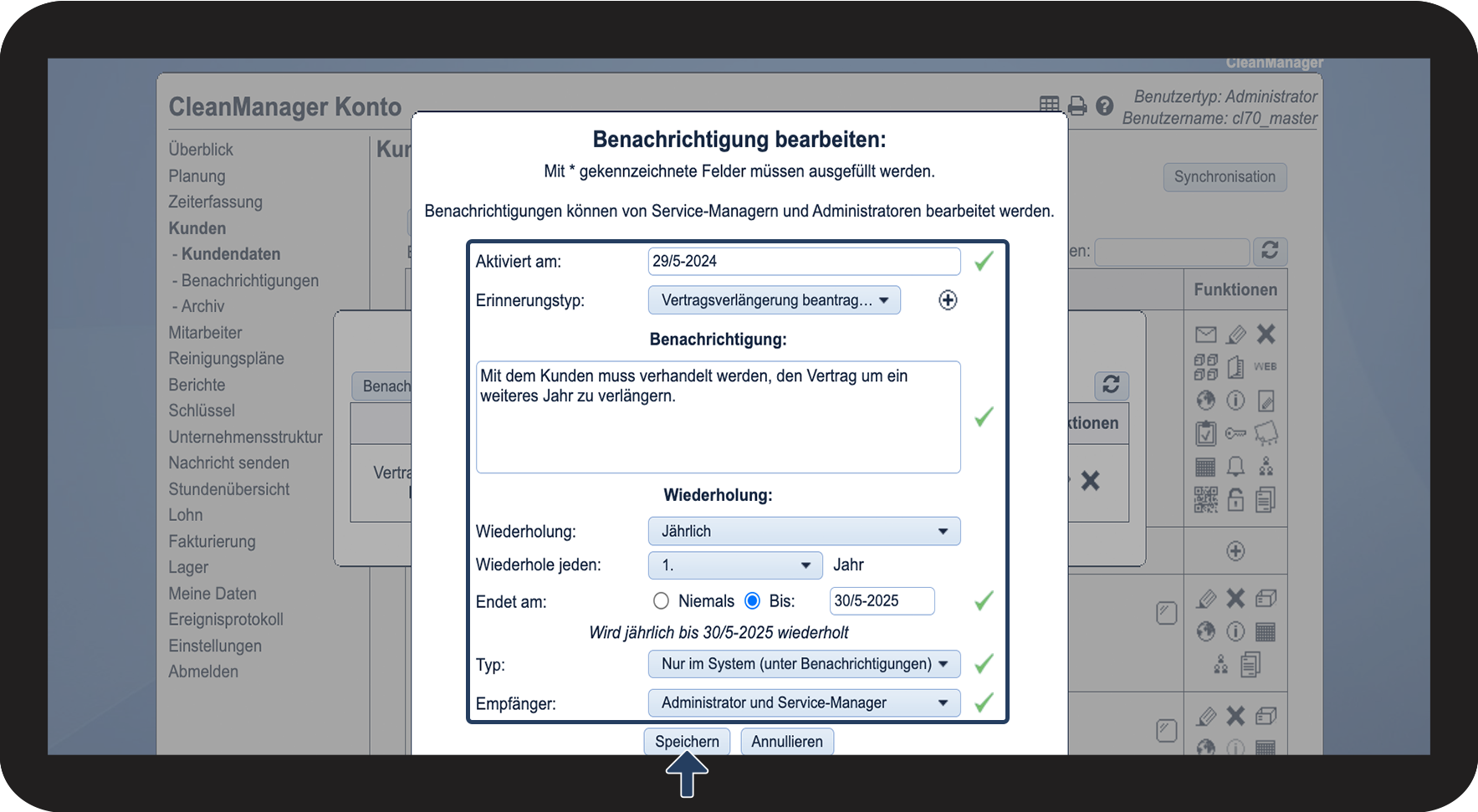
Task: Click the Aktiviert am date field
Action: click(804, 262)
